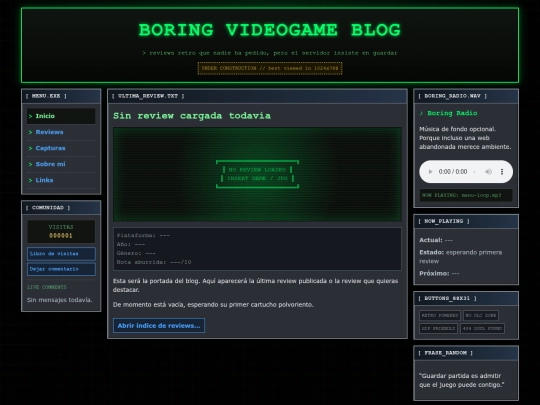This screenshot has height=405, width=540.
Task: Mute the audio player volume
Action: pyautogui.click(x=488, y=172)
